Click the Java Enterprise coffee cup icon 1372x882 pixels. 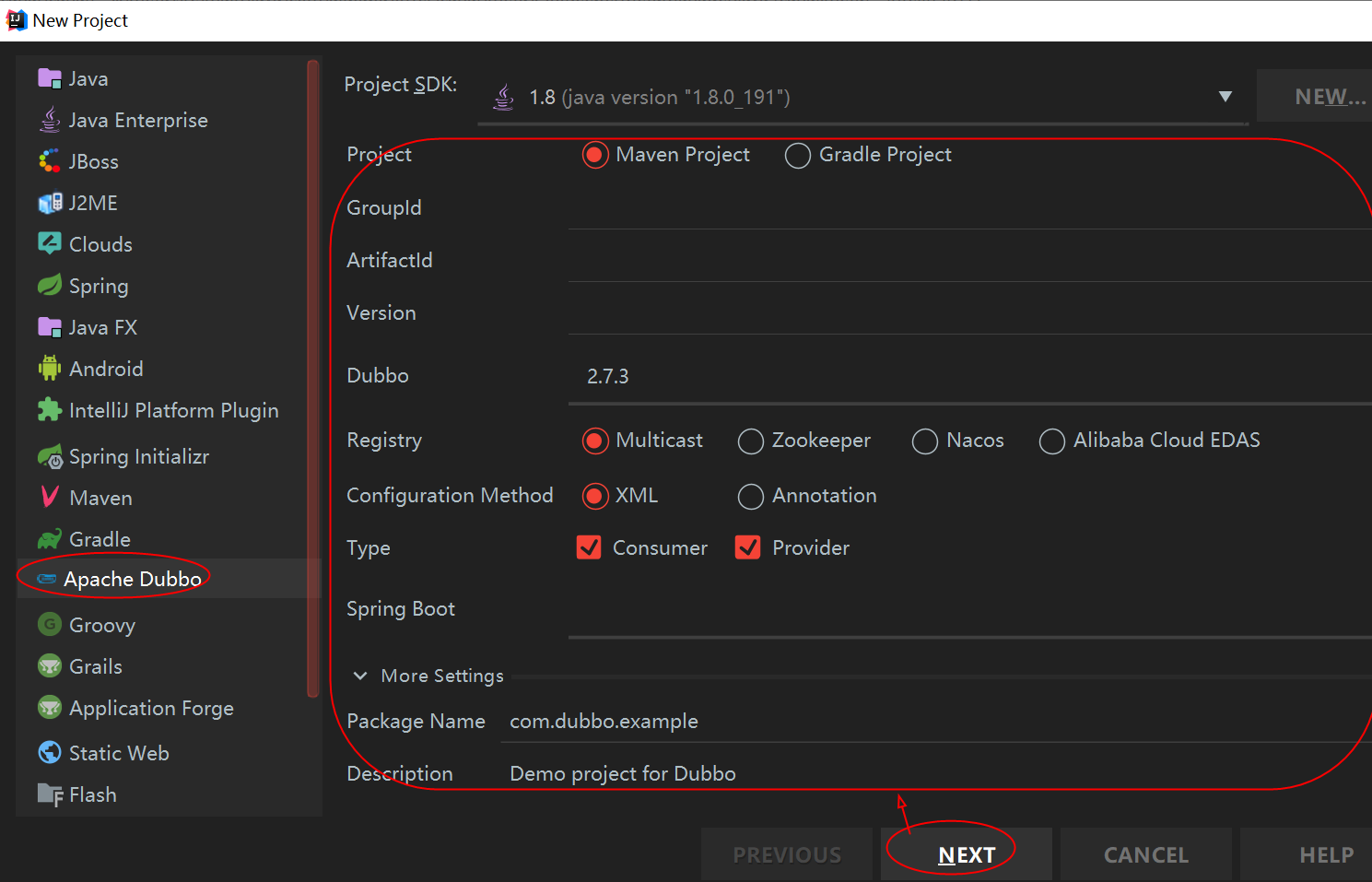tap(50, 120)
